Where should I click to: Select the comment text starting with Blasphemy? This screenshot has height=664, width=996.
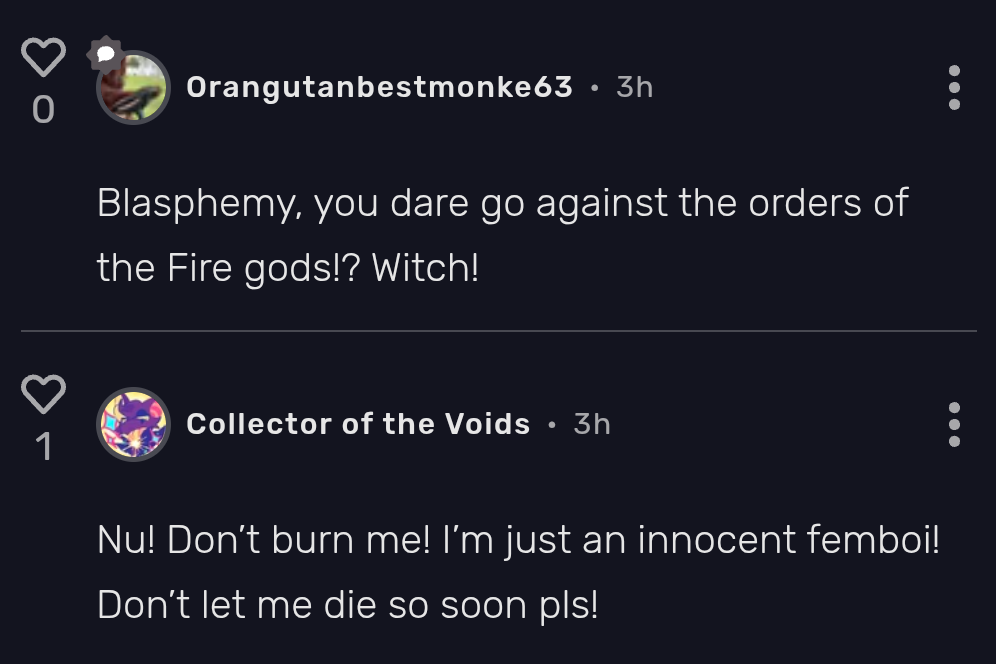(x=500, y=235)
